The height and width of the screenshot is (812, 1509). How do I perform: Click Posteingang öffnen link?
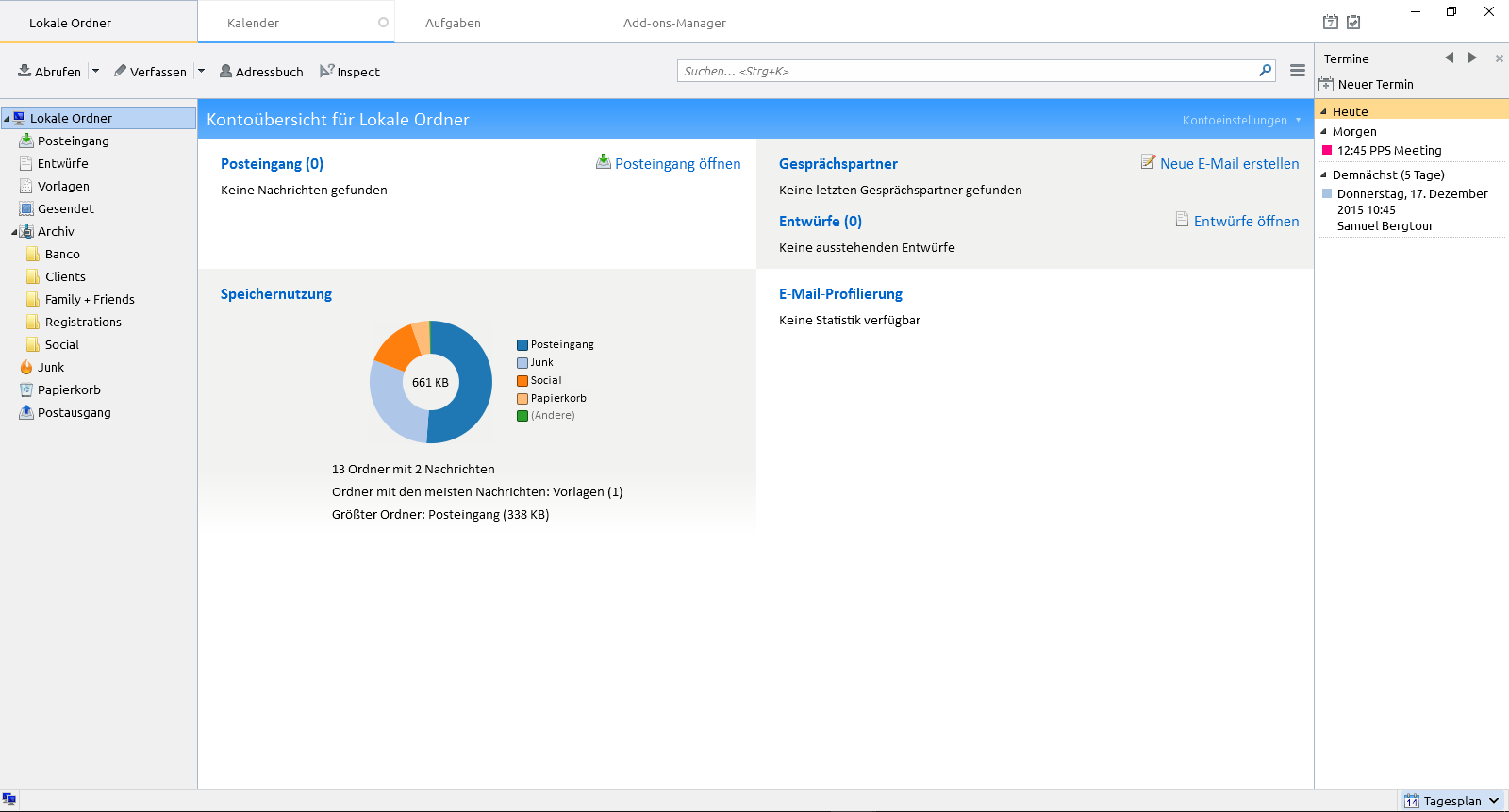coord(677,164)
